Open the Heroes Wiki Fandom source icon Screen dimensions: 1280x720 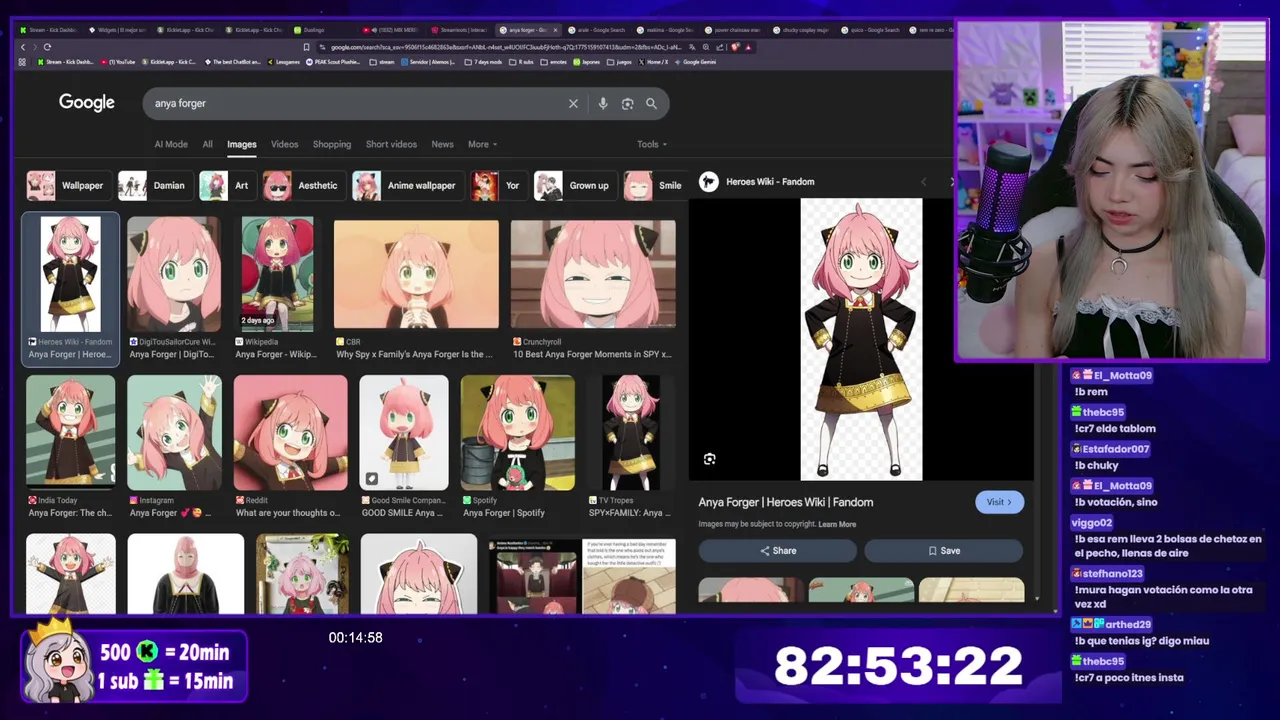click(x=709, y=181)
